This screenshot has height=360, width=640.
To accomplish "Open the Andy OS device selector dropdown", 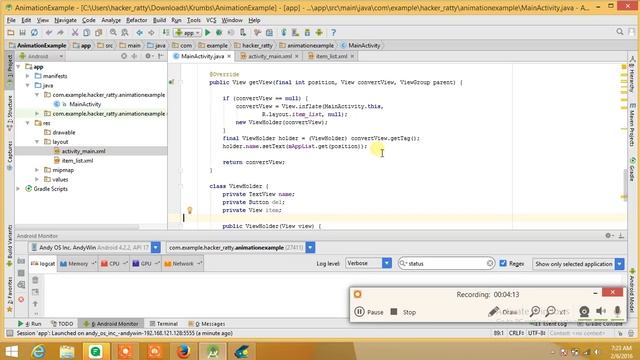I will click(x=156, y=247).
